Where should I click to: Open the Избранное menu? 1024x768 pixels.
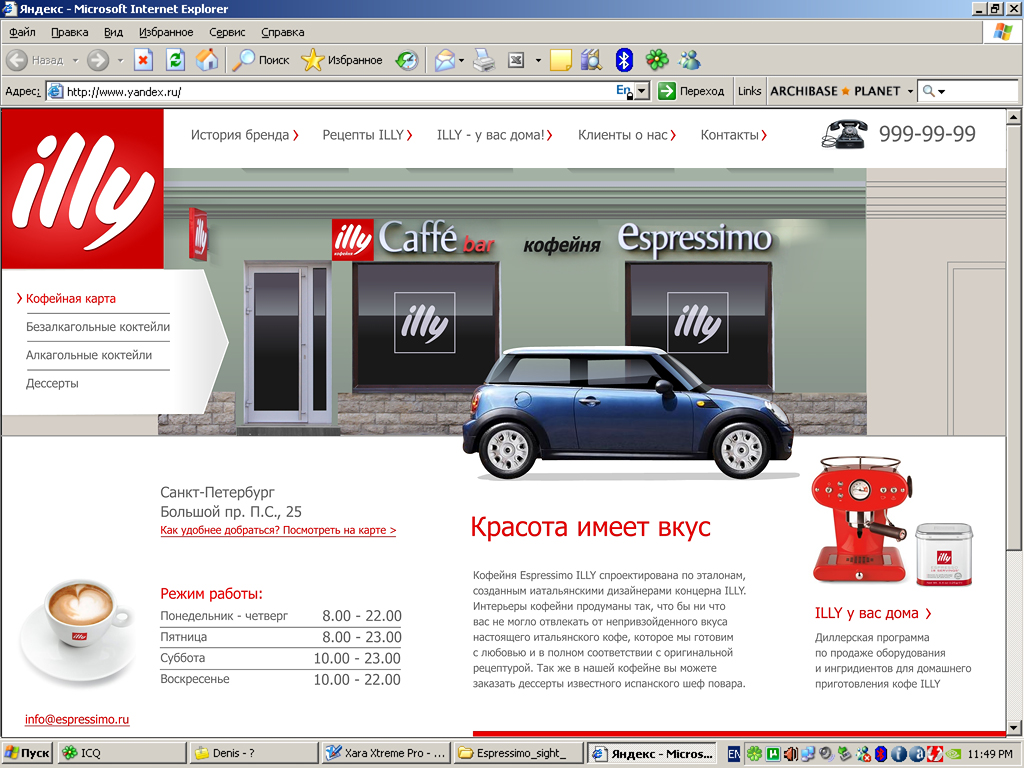click(167, 31)
